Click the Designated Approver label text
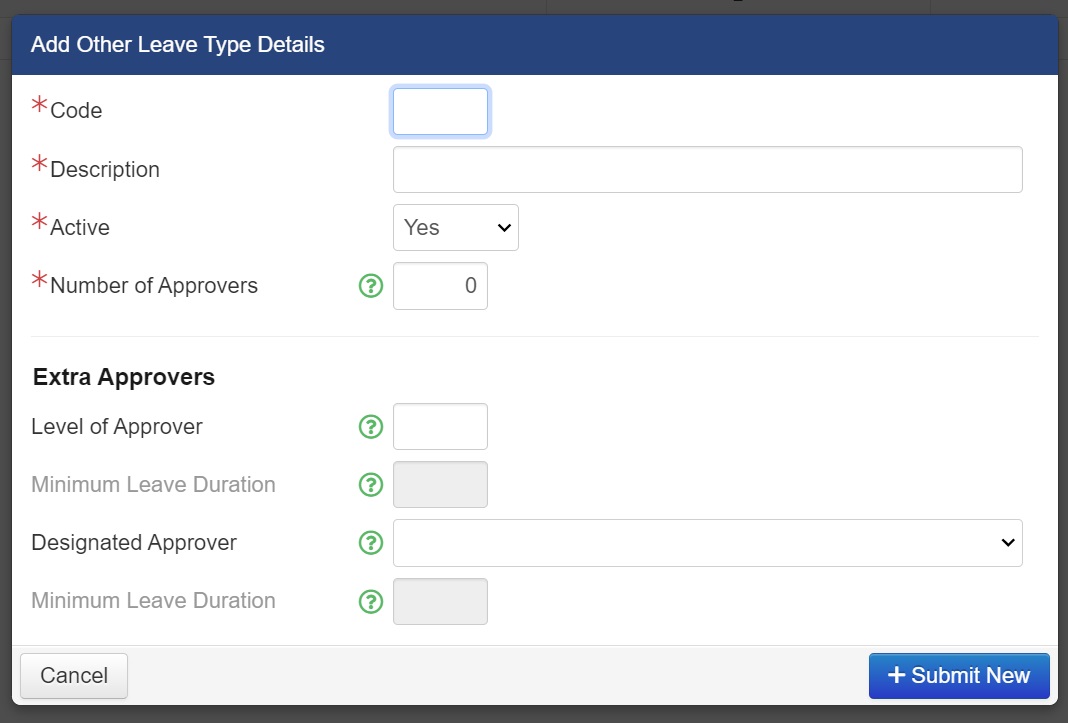 pyautogui.click(x=134, y=543)
